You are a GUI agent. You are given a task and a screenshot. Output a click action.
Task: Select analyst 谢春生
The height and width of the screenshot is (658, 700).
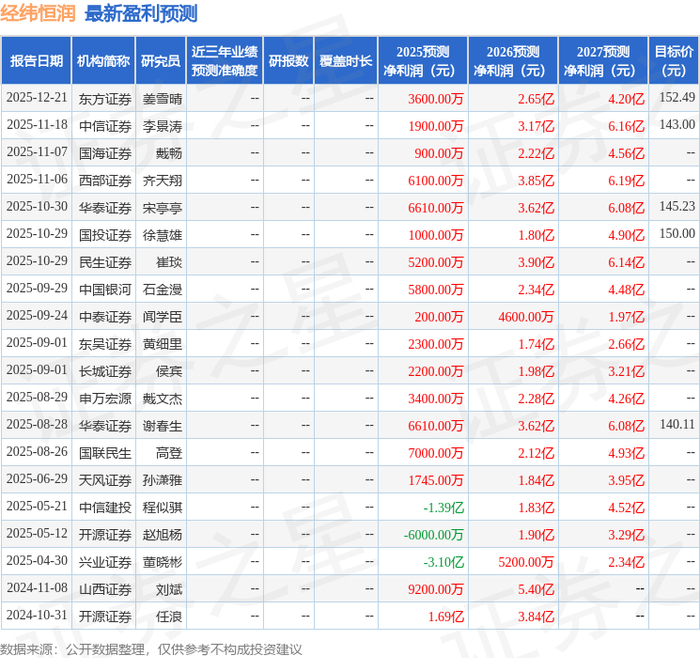tap(162, 425)
